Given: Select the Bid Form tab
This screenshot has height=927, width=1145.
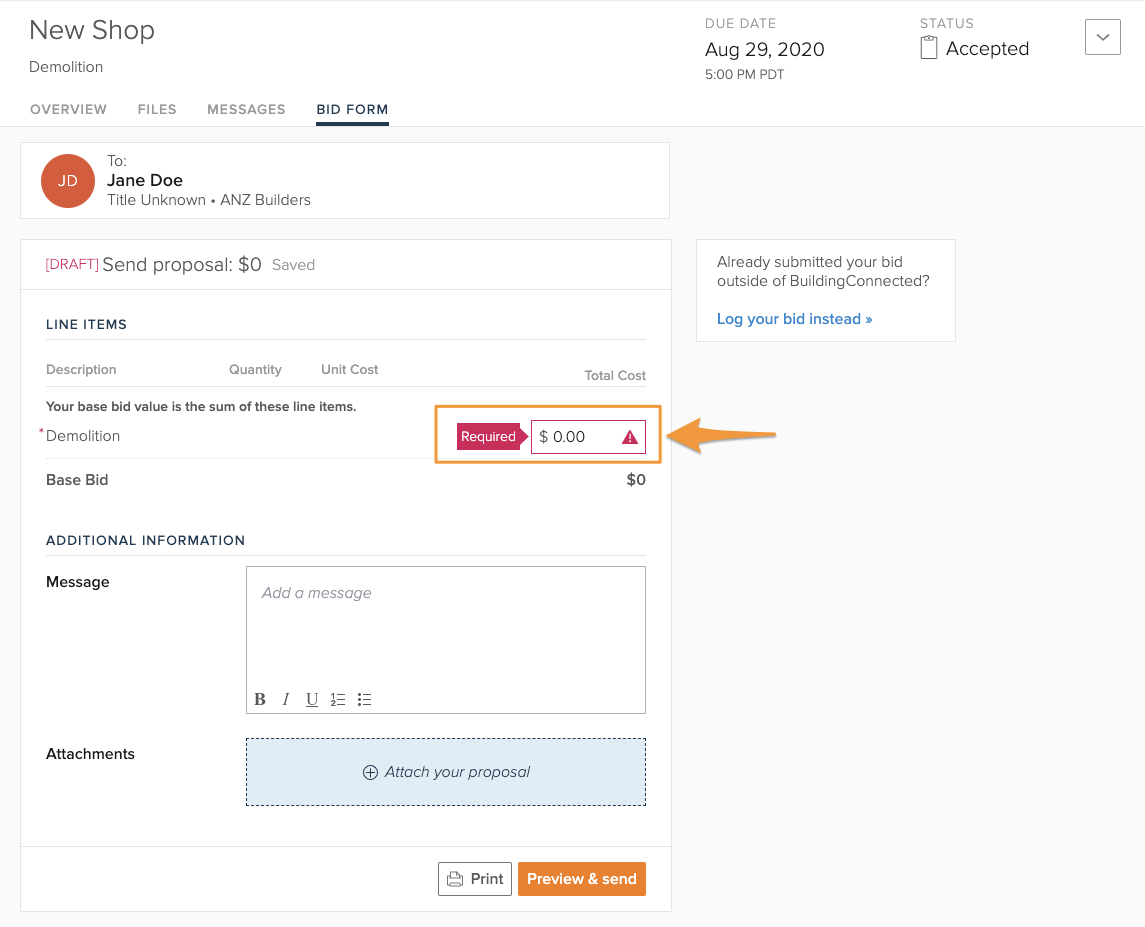Looking at the screenshot, I should (352, 109).
